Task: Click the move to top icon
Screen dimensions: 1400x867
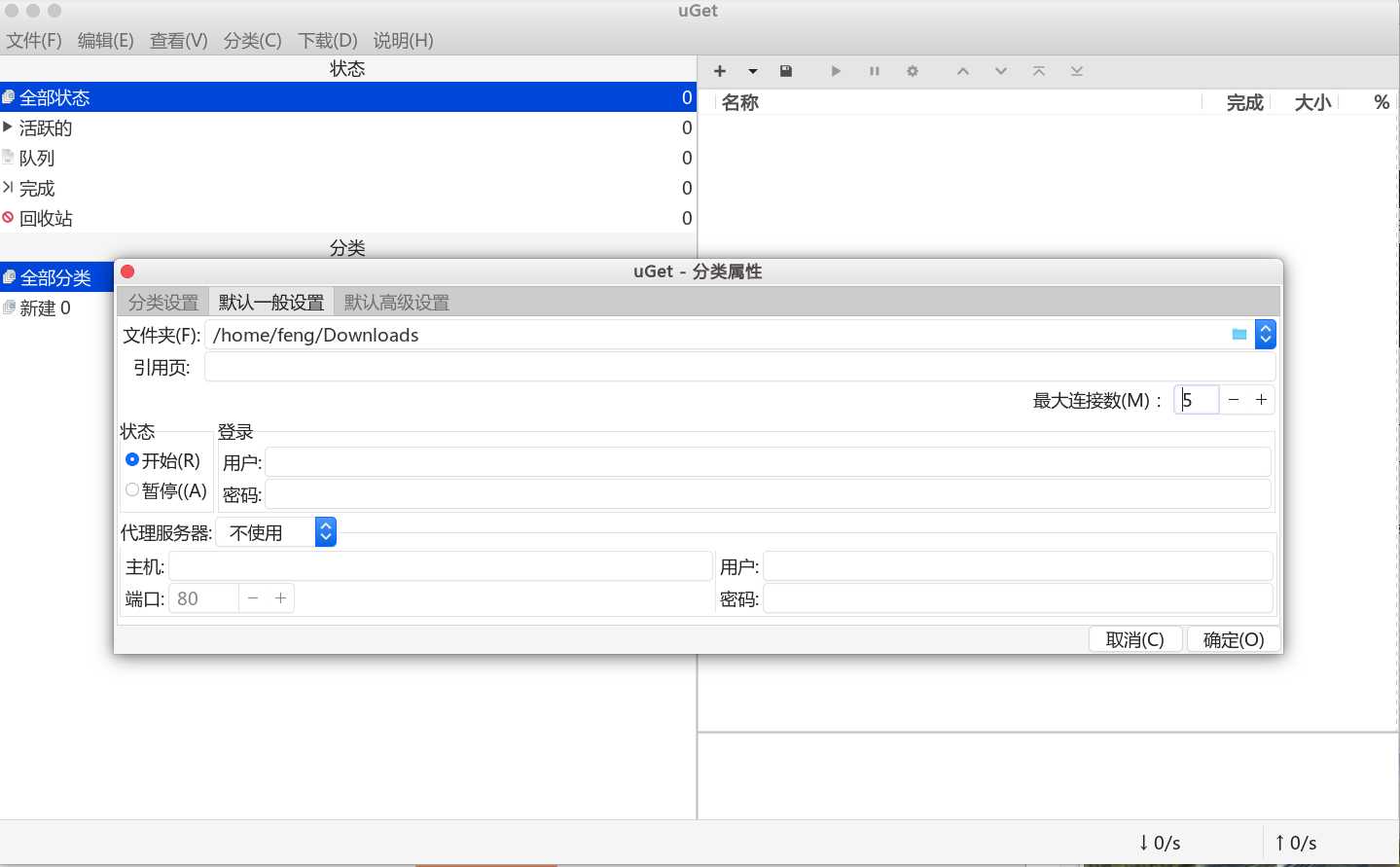Action: [1039, 71]
